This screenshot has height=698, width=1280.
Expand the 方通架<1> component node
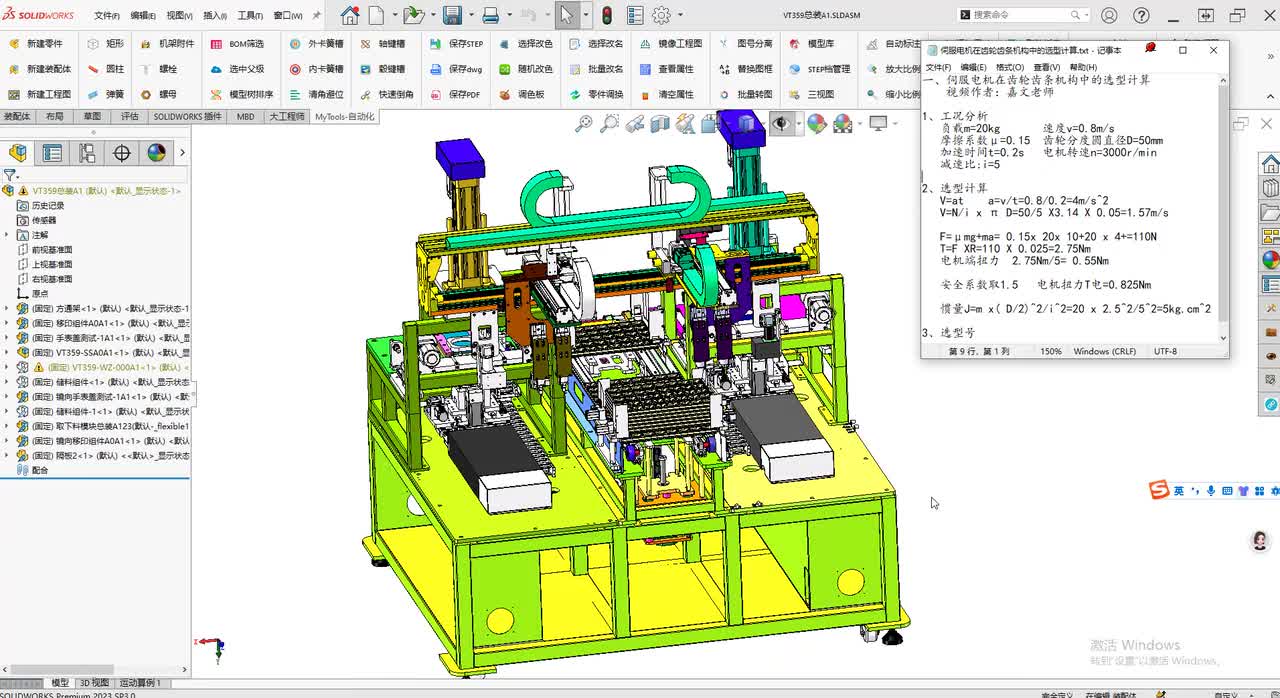tap(7, 309)
